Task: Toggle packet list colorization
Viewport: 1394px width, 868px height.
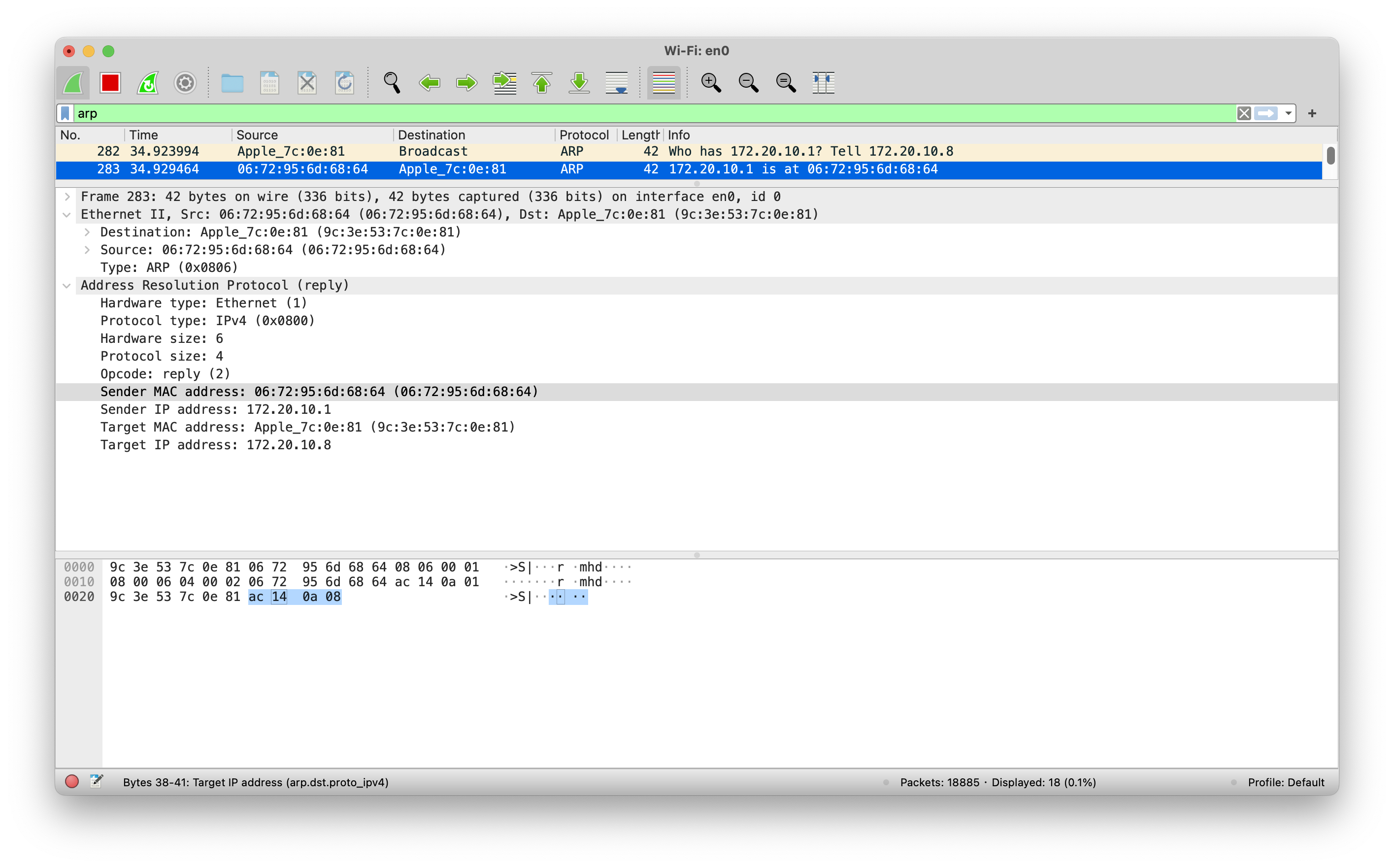Action: tap(664, 83)
